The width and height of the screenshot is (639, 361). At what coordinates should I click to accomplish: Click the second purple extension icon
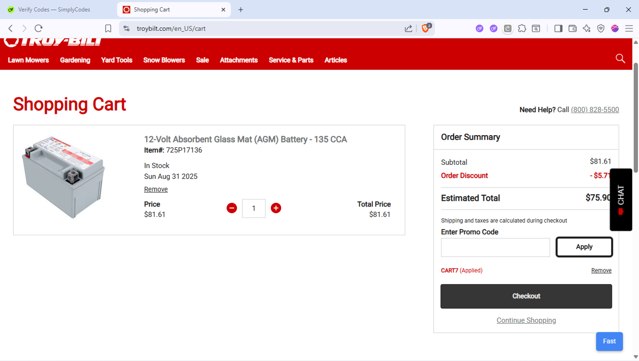tap(494, 28)
